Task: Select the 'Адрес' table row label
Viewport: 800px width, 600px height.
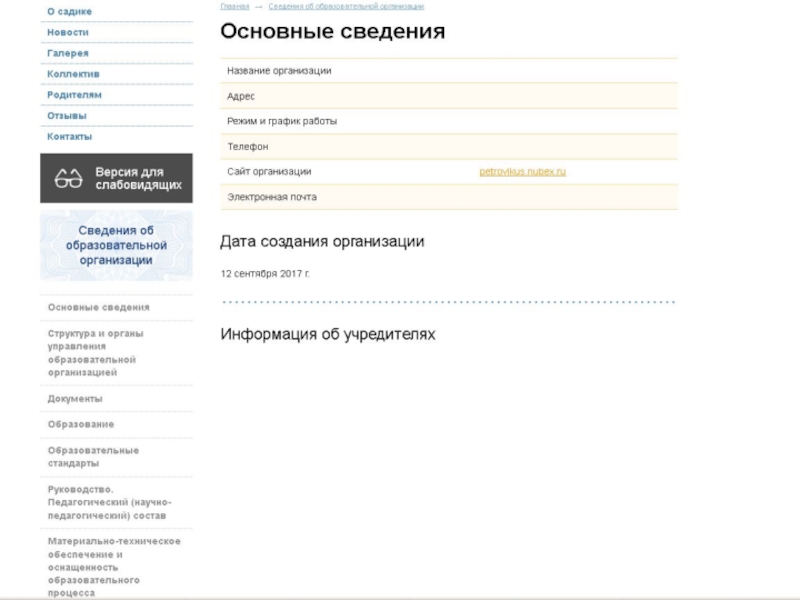Action: [x=241, y=96]
